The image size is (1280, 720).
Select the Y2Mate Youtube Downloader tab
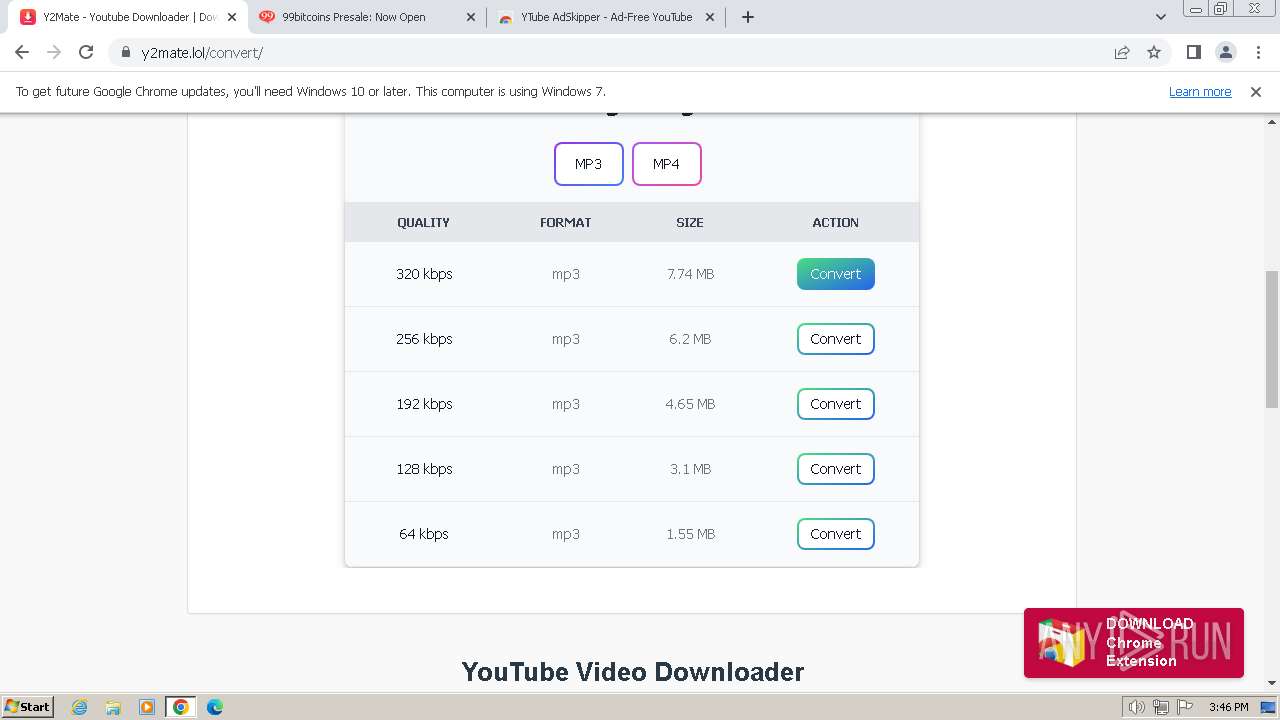[x=130, y=17]
